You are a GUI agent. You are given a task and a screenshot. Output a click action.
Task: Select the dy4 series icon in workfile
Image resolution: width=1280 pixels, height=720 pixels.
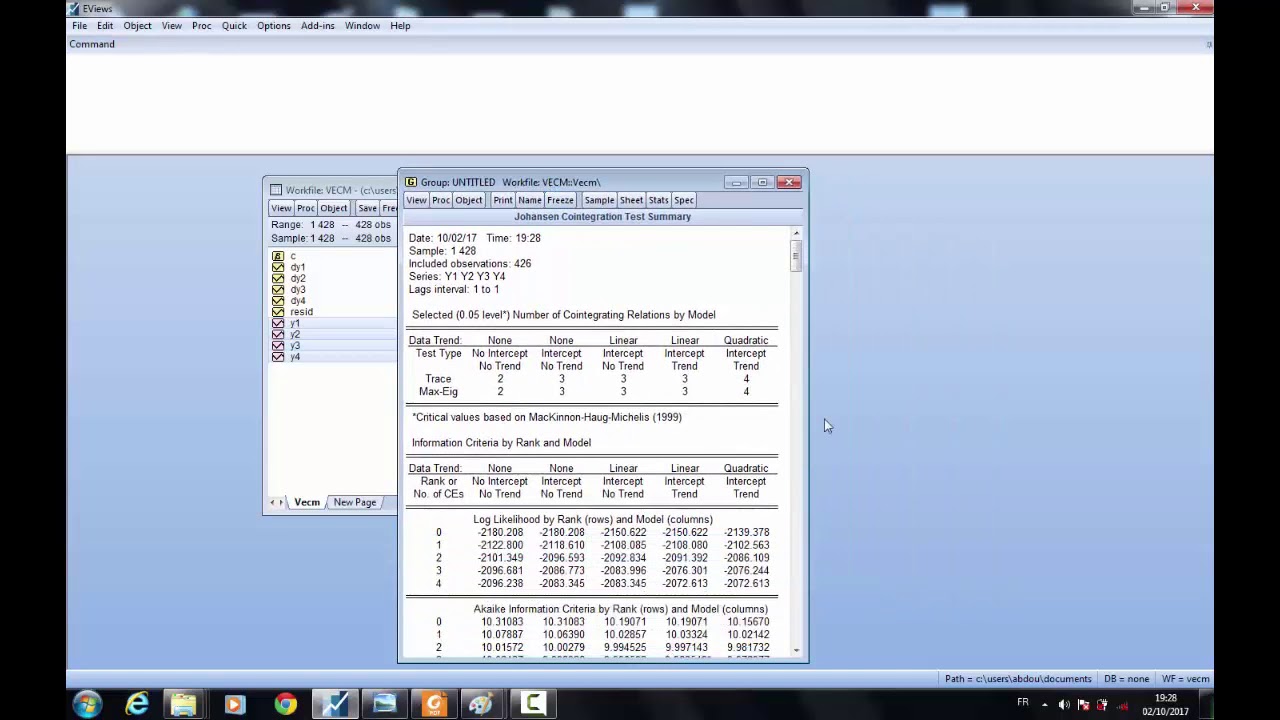click(x=278, y=300)
